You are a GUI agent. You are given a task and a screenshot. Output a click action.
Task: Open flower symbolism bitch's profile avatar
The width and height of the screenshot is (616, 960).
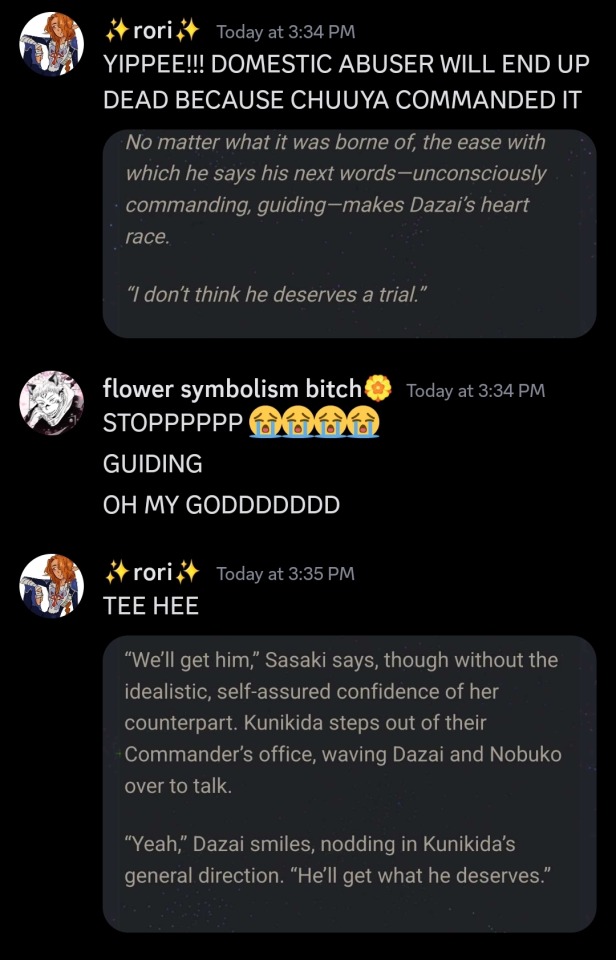click(51, 404)
